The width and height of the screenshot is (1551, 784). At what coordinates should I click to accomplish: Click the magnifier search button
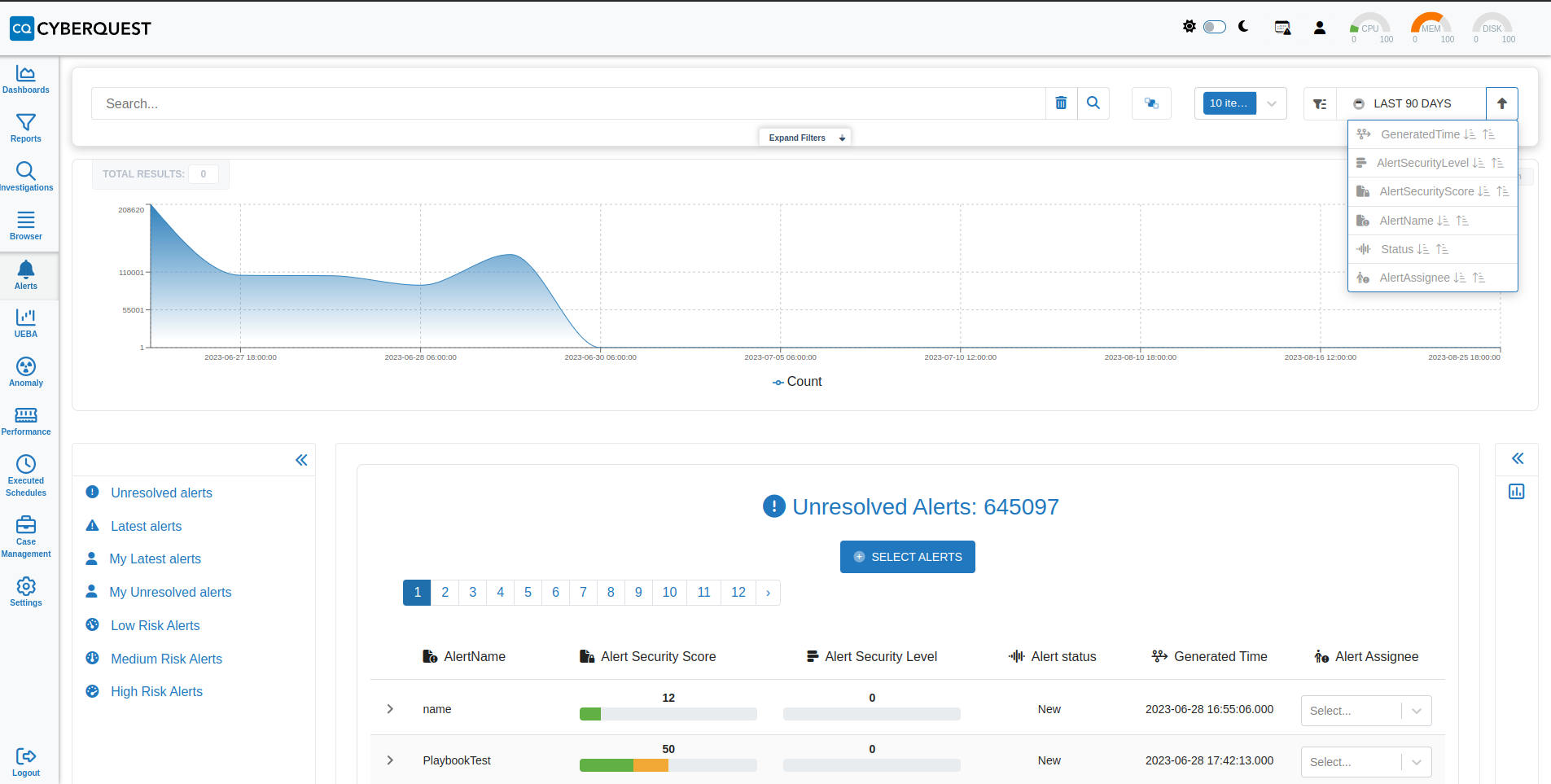pos(1093,103)
